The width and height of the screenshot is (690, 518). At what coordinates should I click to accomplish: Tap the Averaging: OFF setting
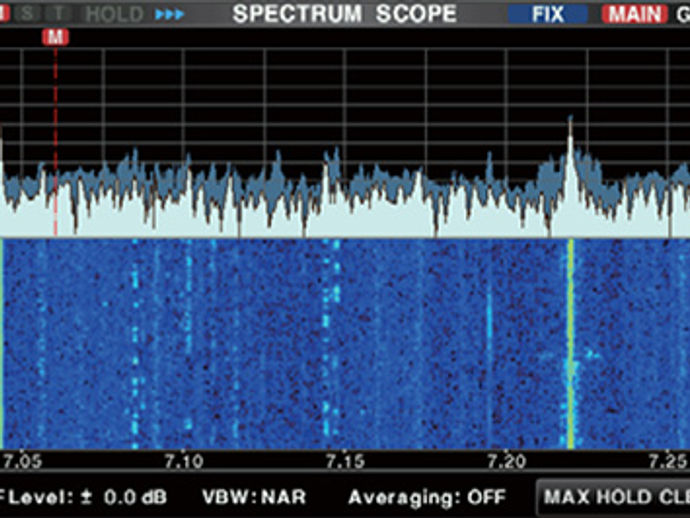click(427, 497)
